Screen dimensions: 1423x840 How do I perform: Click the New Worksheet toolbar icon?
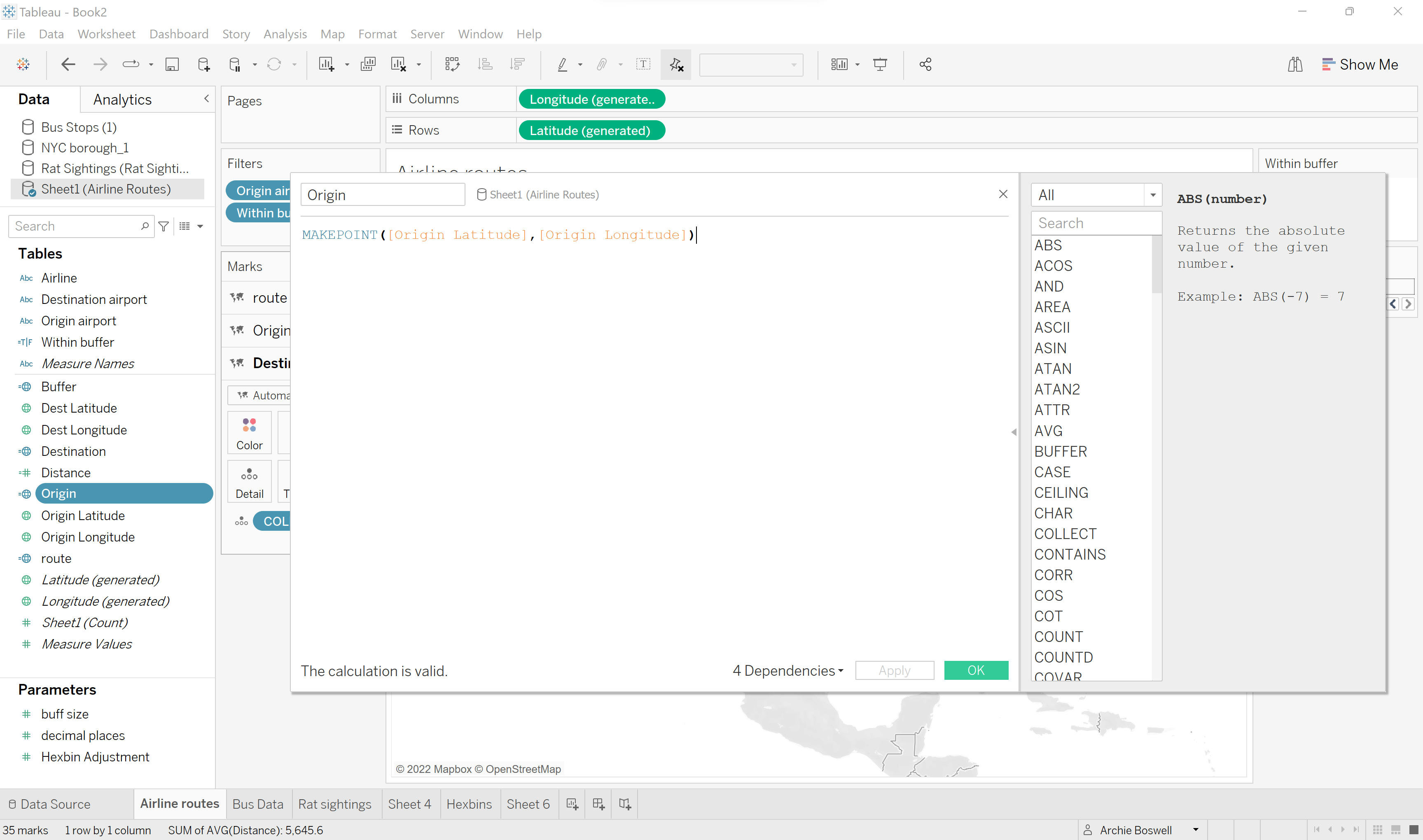[x=326, y=65]
